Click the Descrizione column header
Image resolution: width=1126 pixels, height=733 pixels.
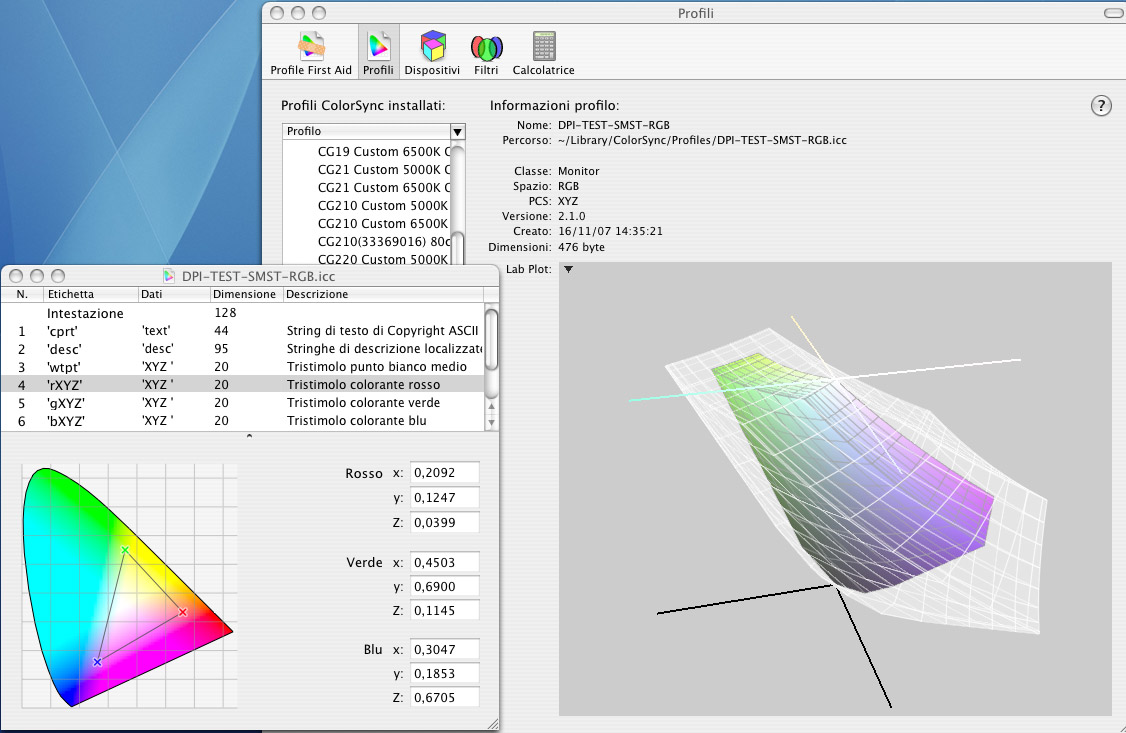point(383,294)
